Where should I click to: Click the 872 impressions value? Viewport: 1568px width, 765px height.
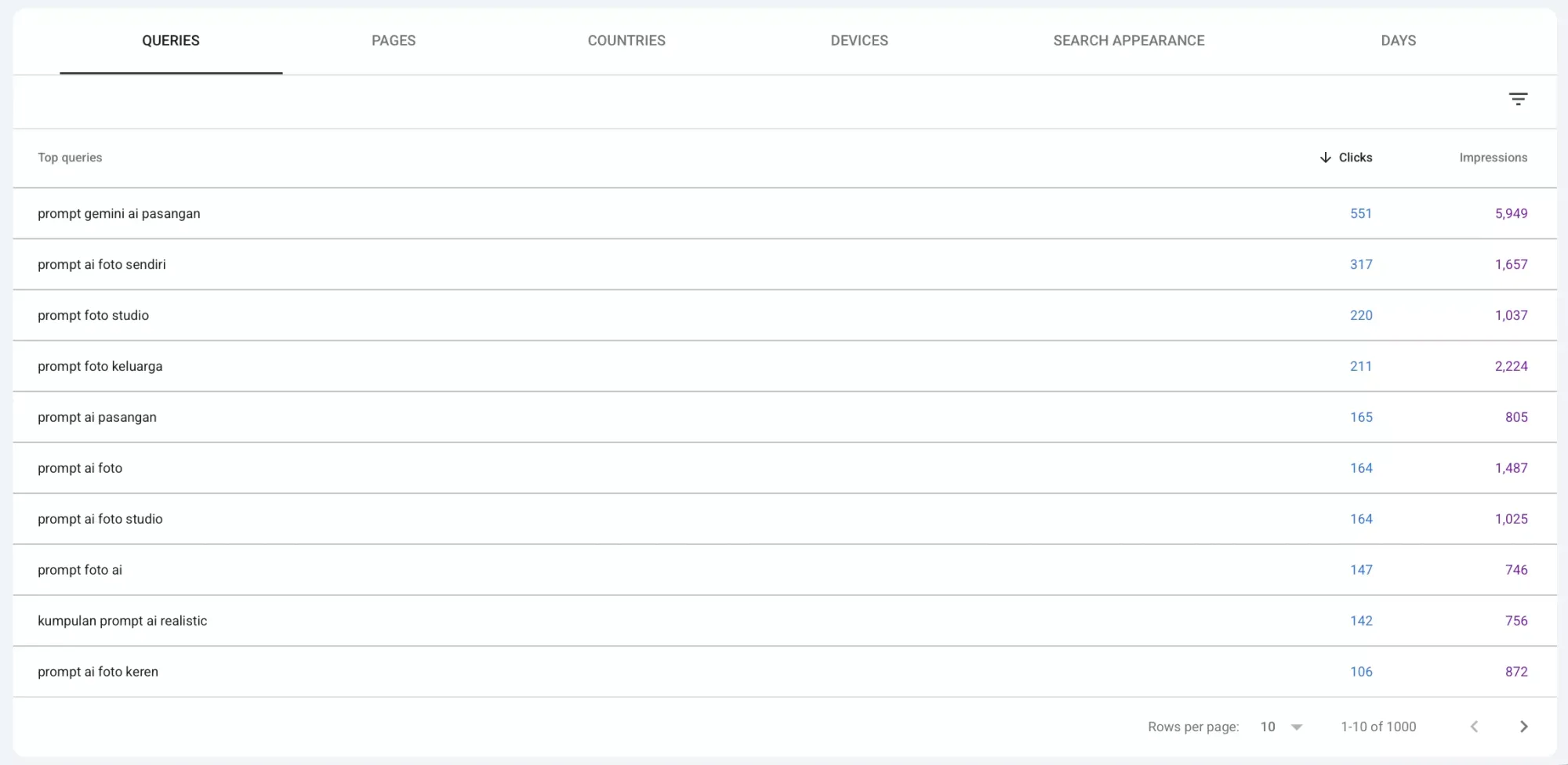coord(1516,672)
